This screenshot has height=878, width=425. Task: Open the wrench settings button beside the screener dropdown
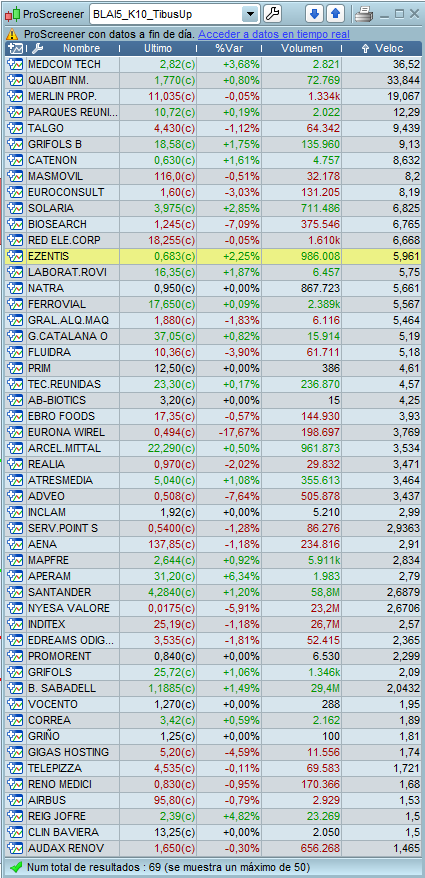click(272, 13)
